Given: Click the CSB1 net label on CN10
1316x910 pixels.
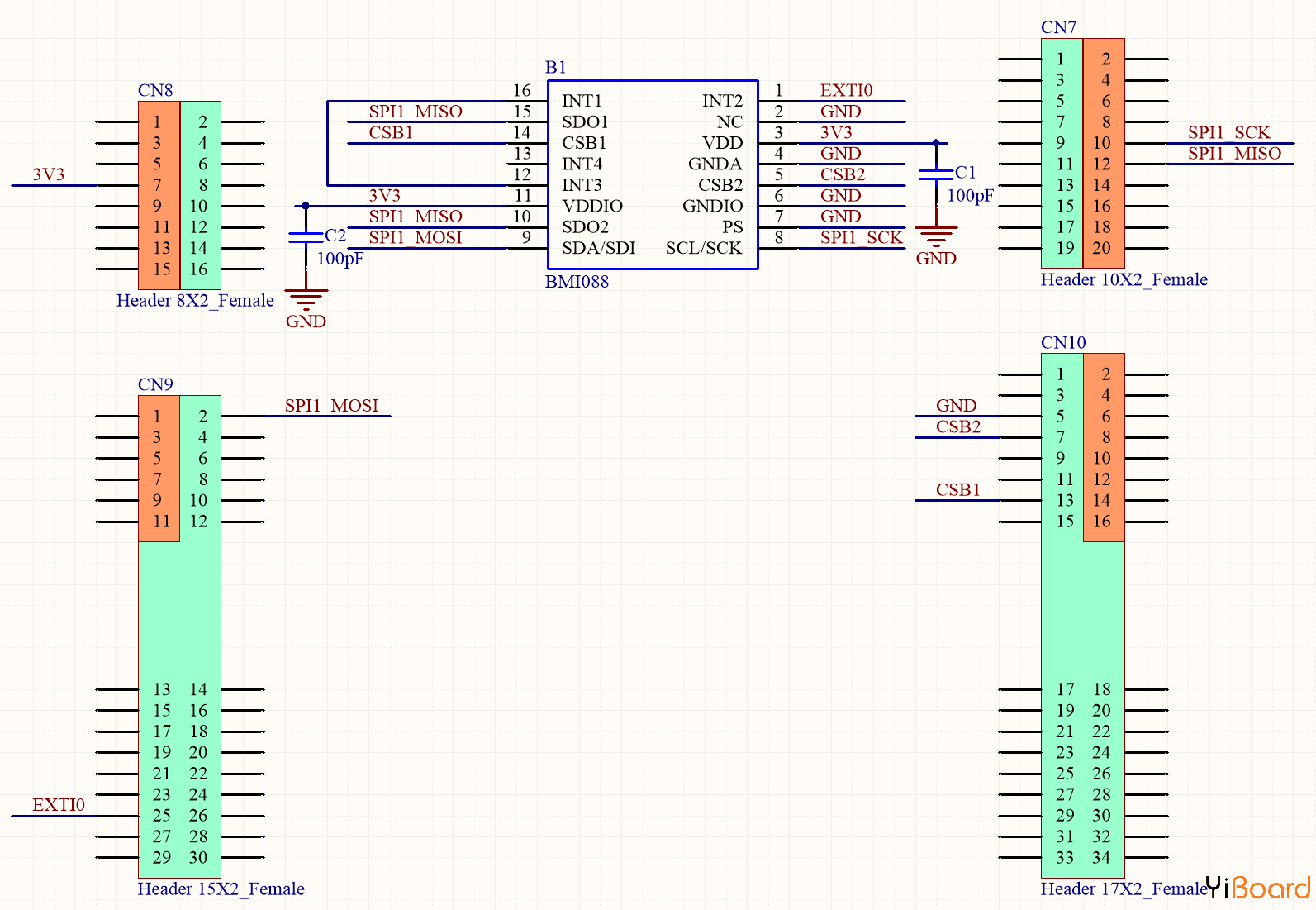Looking at the screenshot, I should [958, 489].
